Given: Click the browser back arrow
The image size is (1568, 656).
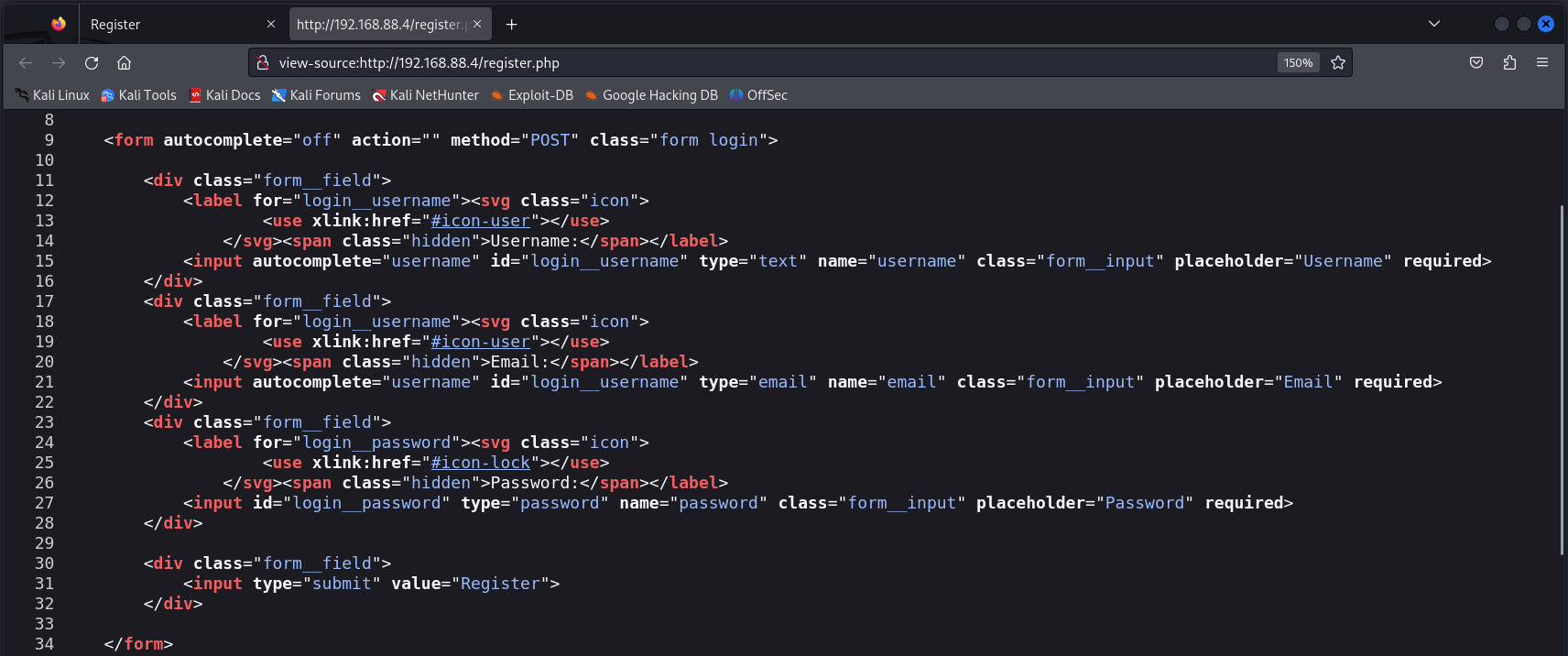Looking at the screenshot, I should point(26,62).
